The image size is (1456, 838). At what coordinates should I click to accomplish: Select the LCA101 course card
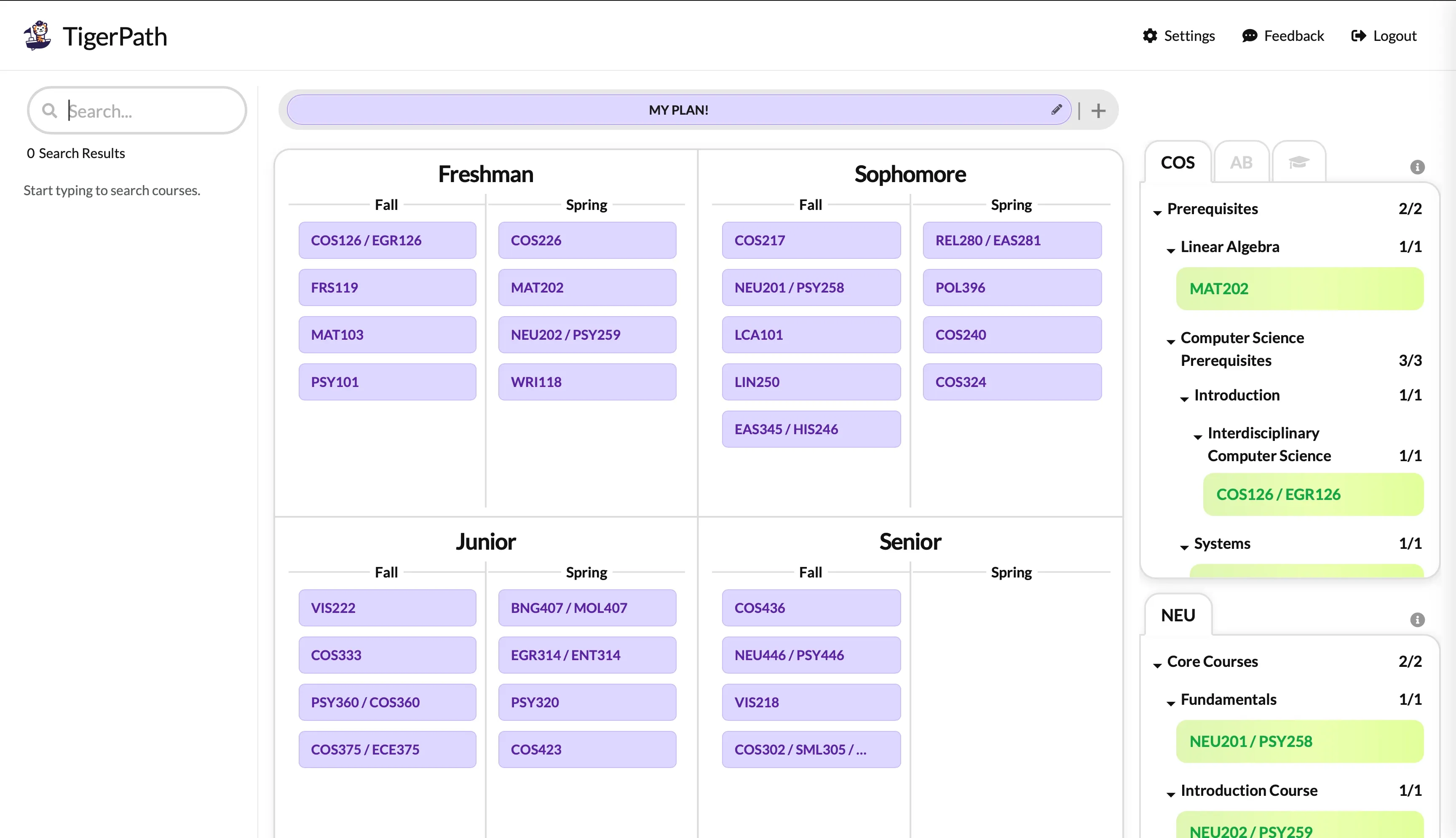click(811, 334)
